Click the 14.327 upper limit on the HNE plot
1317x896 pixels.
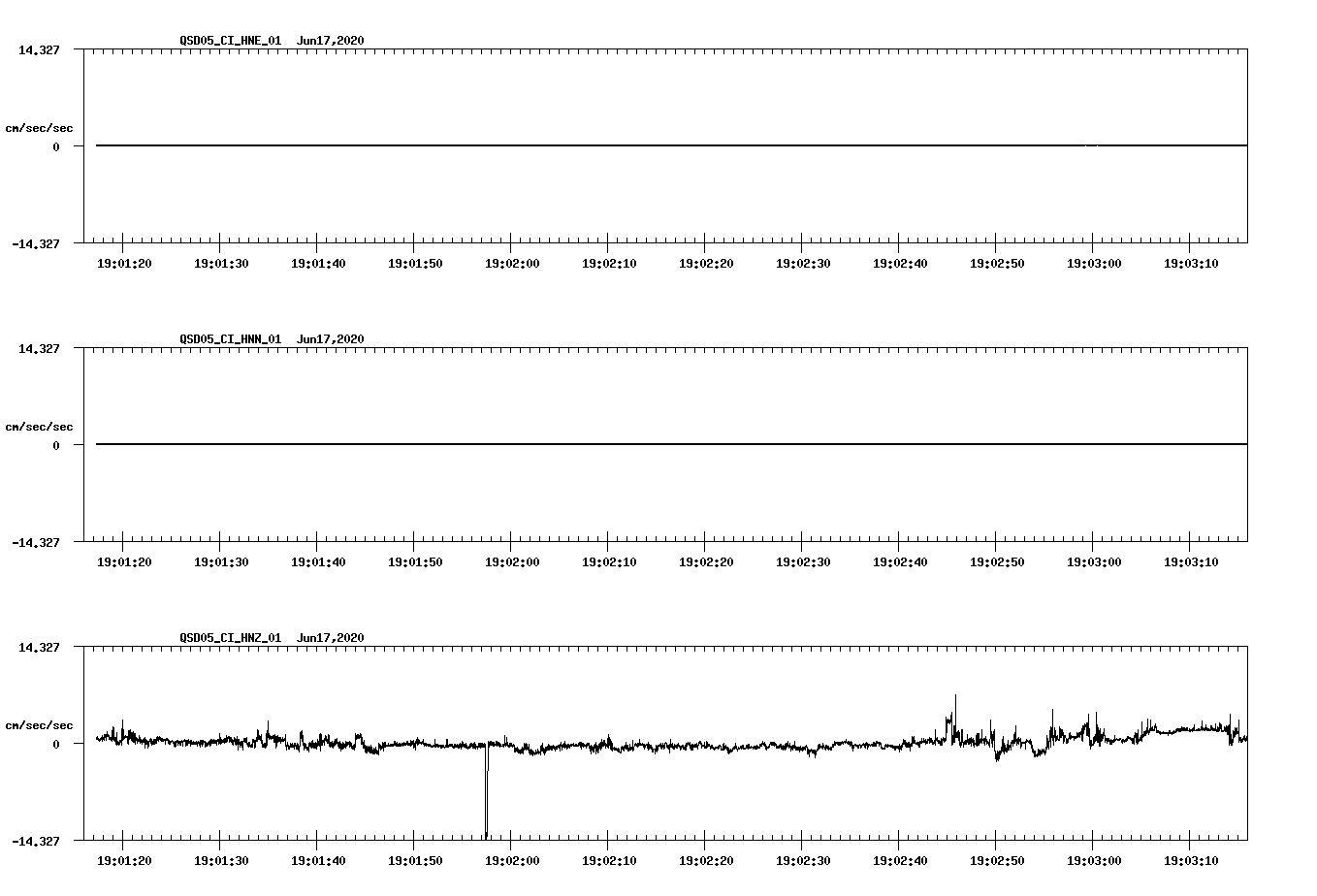(x=39, y=49)
